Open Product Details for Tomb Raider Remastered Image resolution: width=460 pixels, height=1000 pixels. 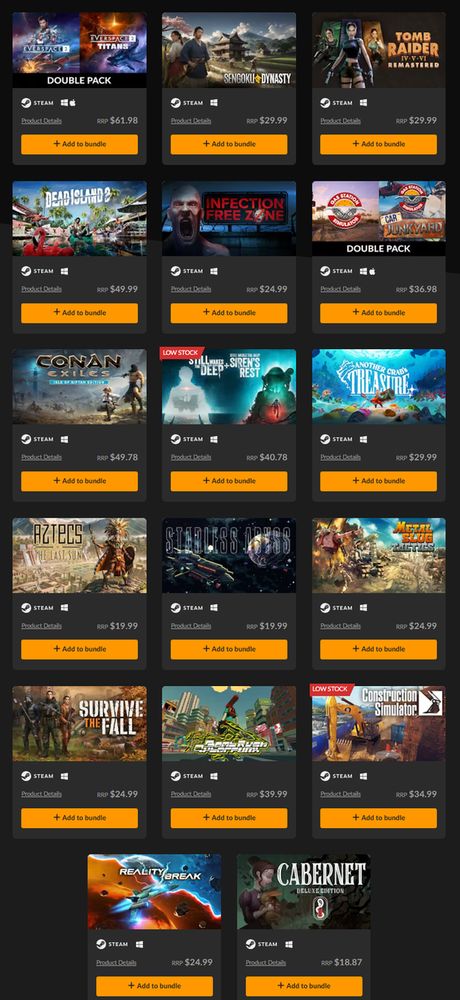340,121
